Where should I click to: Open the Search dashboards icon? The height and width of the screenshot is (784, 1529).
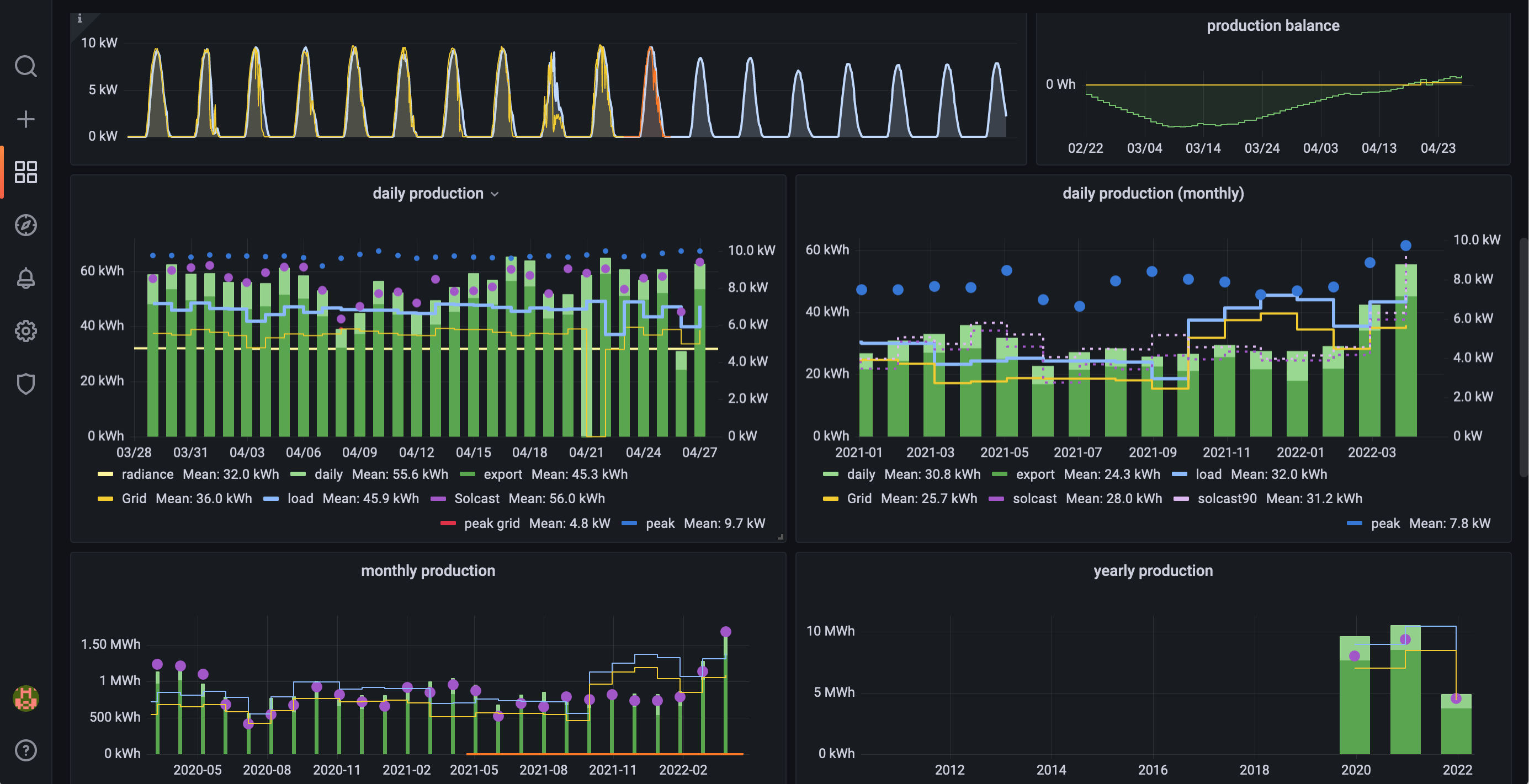tap(25, 66)
